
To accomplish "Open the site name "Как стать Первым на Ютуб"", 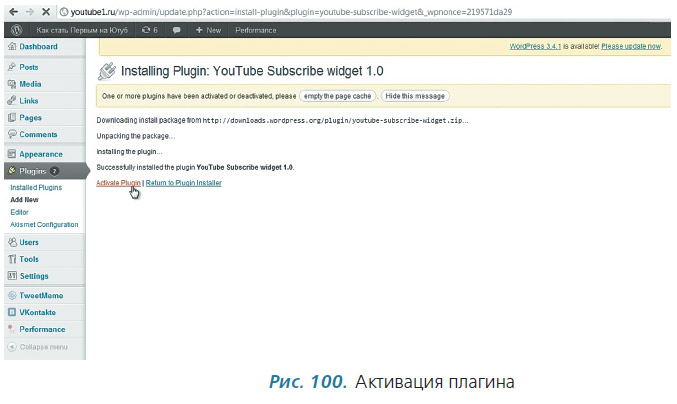I will (x=82, y=30).
